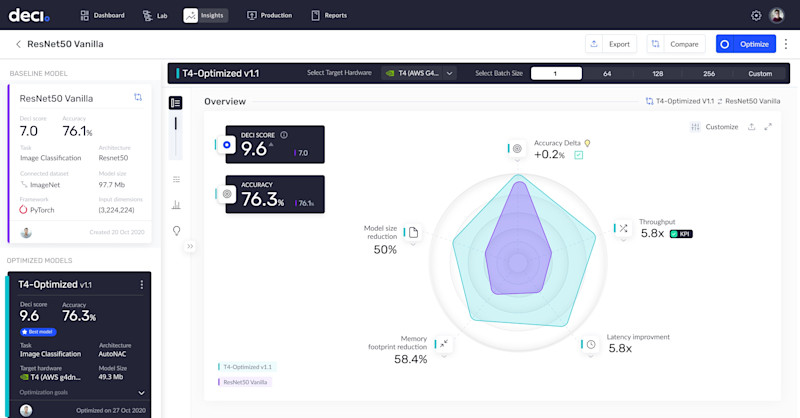This screenshot has height=418, width=800.
Task: Click swap icon on ResNet50 Vanilla card
Action: pos(138,97)
